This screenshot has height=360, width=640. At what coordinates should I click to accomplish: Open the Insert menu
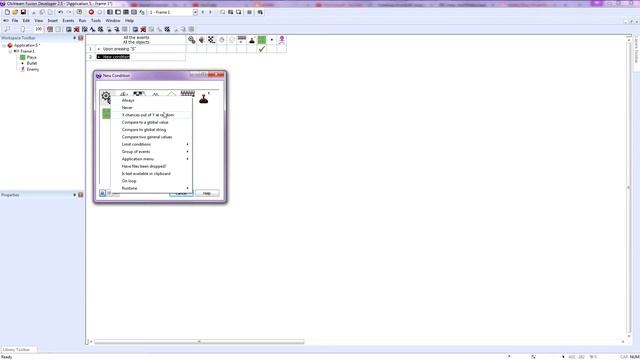(53, 20)
